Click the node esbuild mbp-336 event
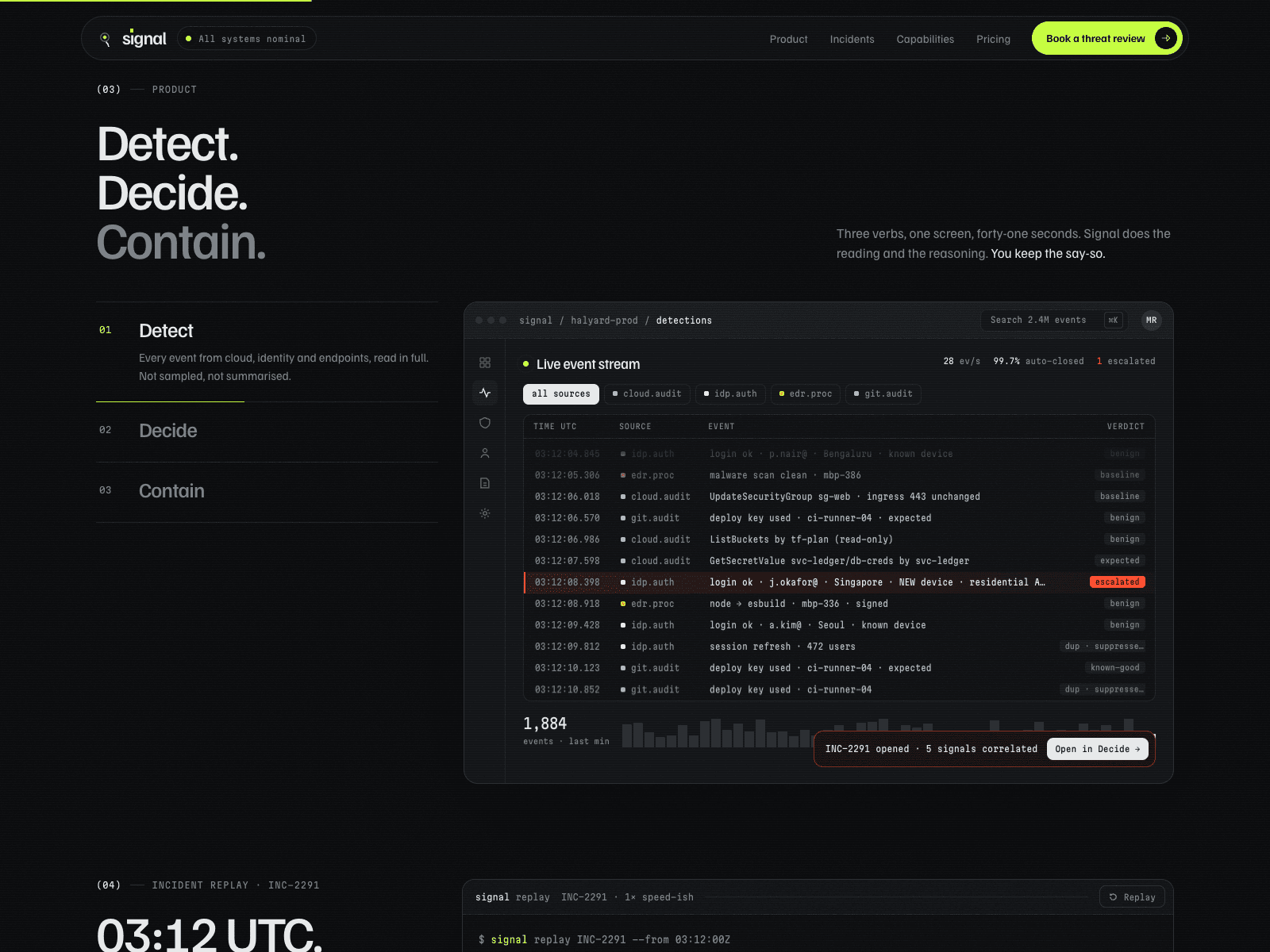1270x952 pixels. [x=799, y=604]
